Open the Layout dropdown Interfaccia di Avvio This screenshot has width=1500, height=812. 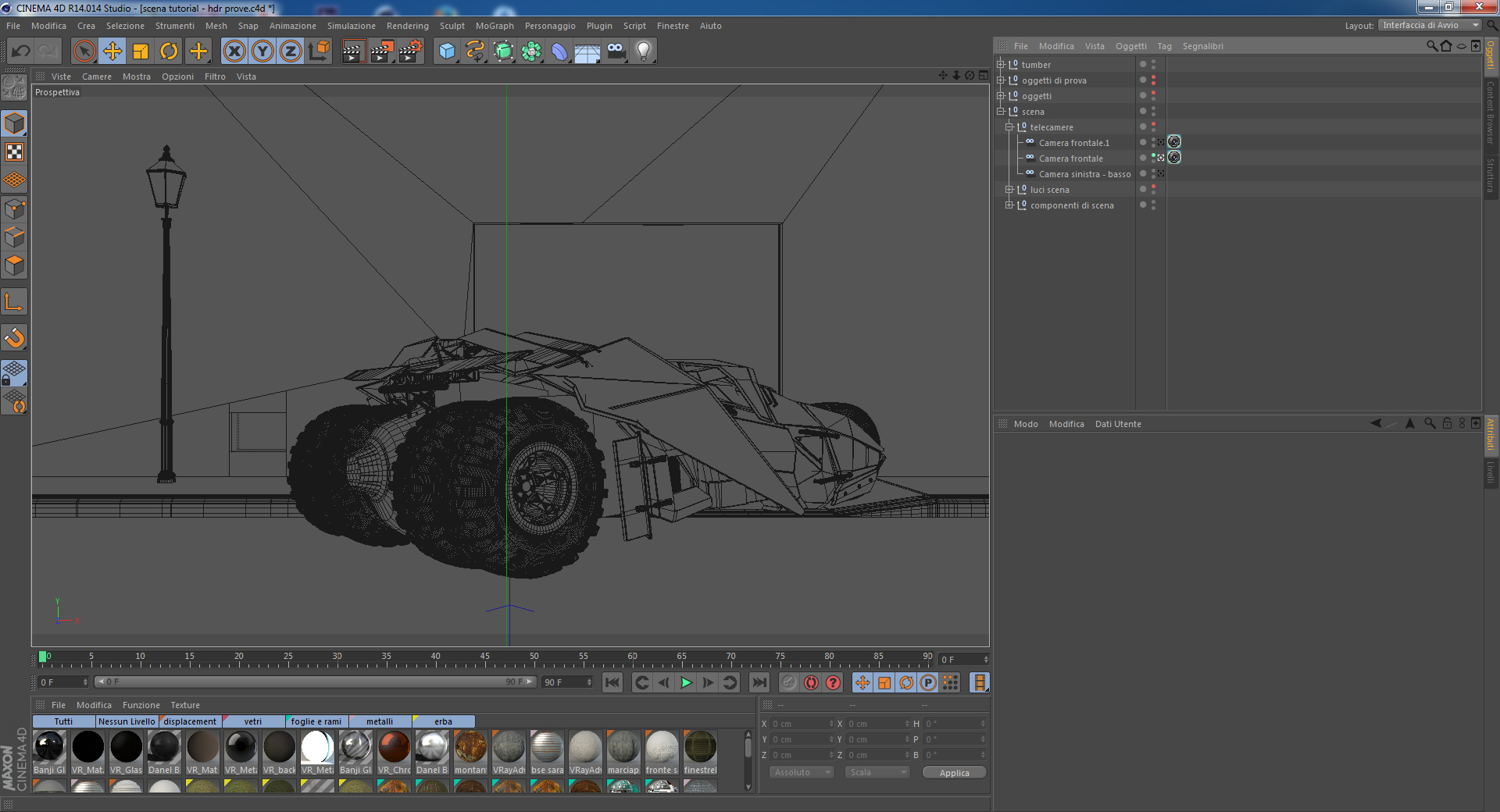coord(1429,25)
